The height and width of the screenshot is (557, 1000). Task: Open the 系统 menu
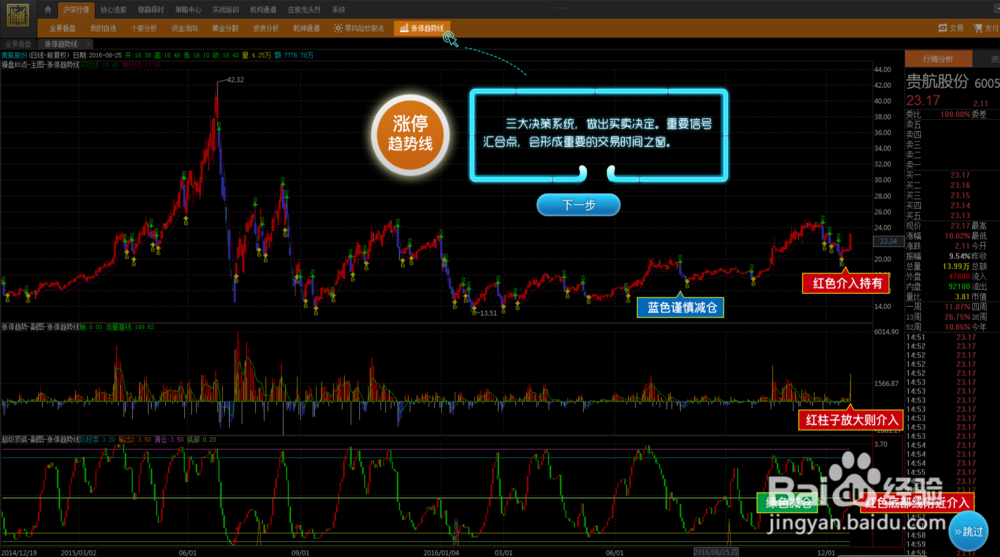(x=339, y=10)
